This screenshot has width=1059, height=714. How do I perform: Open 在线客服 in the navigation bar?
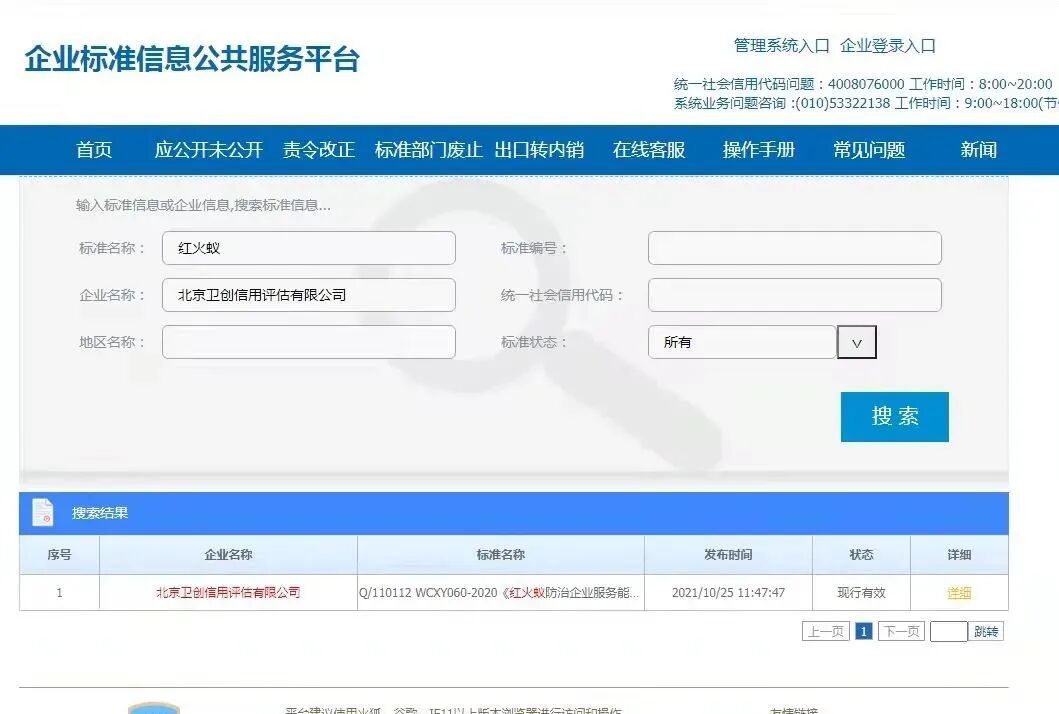[649, 149]
